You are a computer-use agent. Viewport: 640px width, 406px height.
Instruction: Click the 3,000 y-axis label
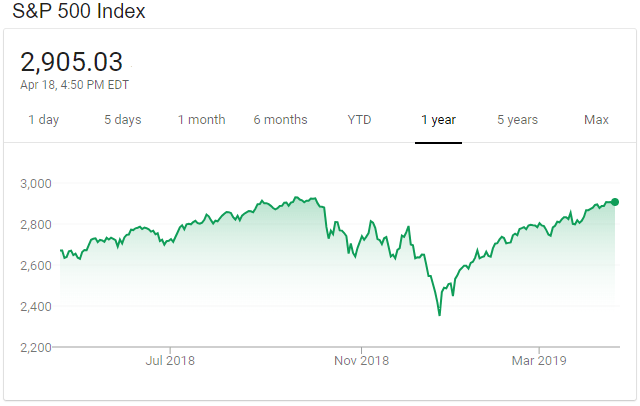point(36,183)
